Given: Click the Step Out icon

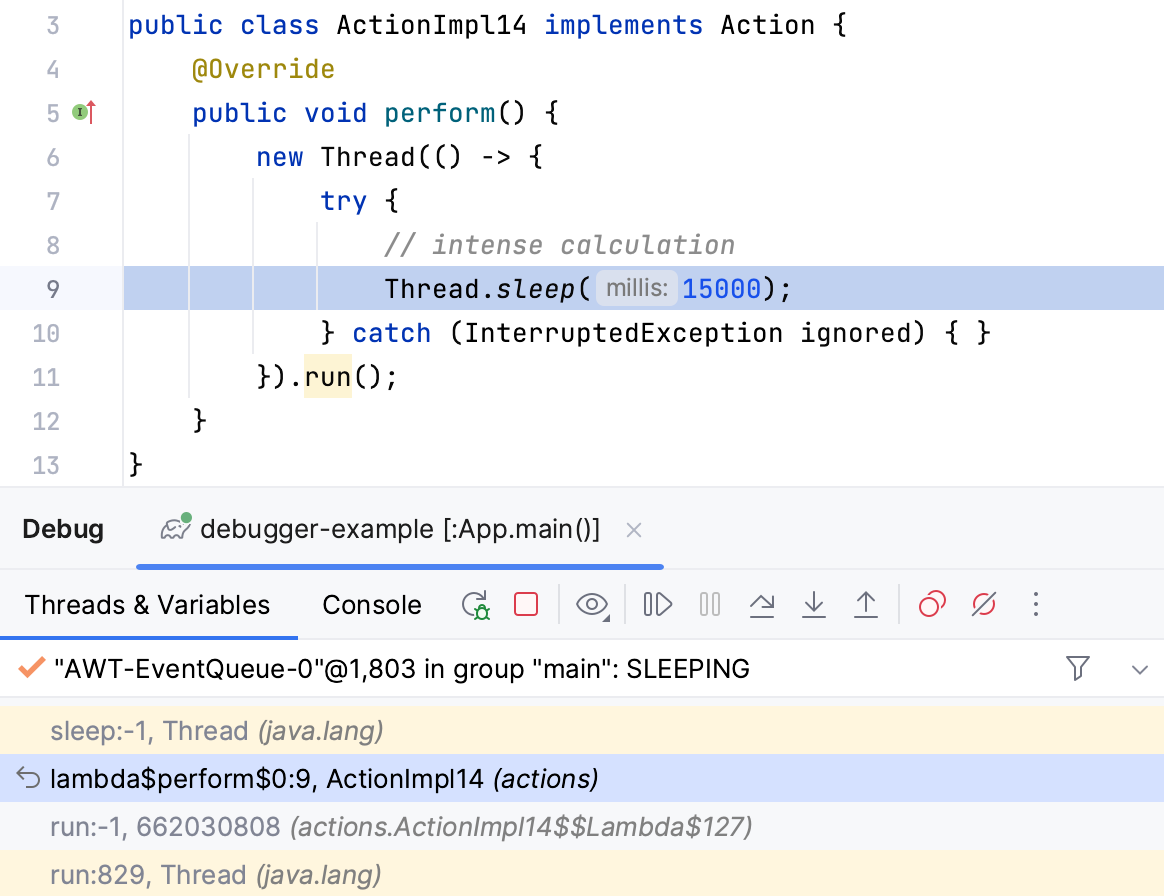Looking at the screenshot, I should (x=866, y=604).
